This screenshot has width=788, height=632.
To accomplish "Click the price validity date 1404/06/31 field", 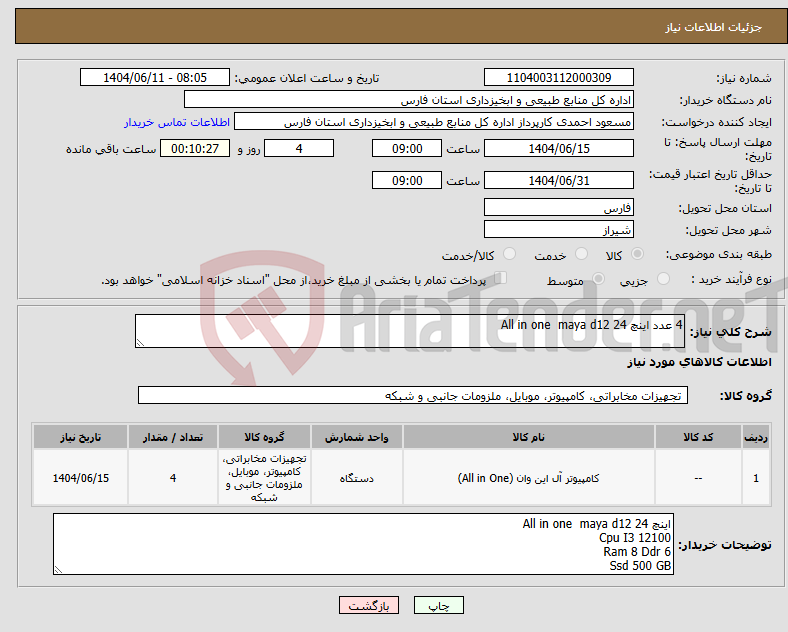I will (558, 180).
